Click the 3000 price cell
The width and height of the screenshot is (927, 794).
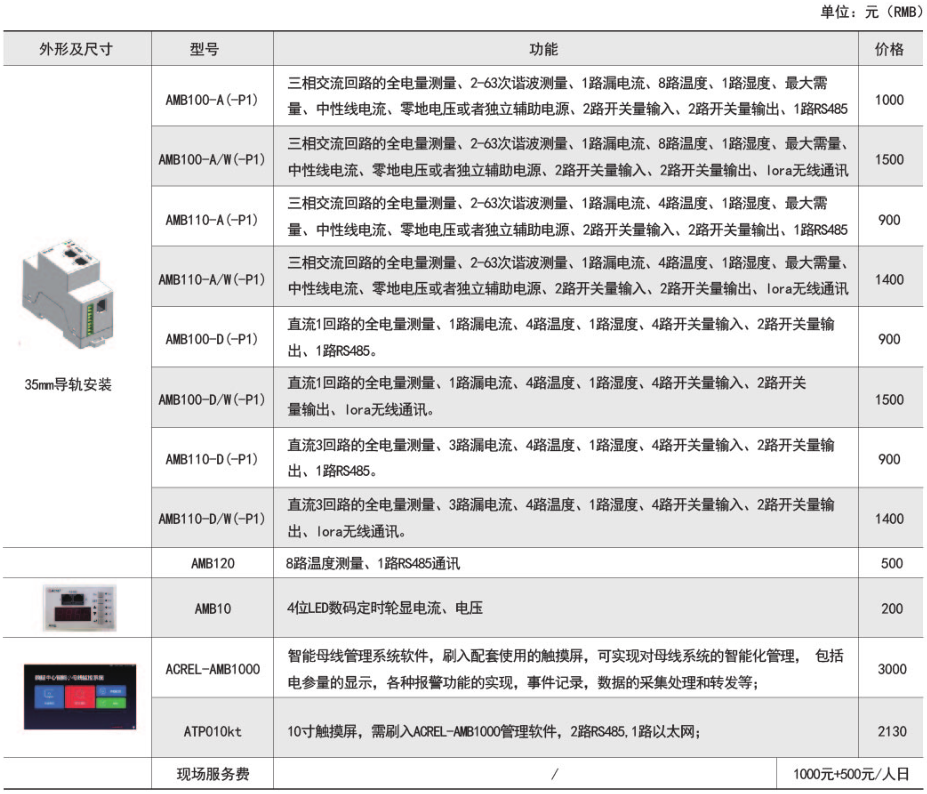coord(889,668)
